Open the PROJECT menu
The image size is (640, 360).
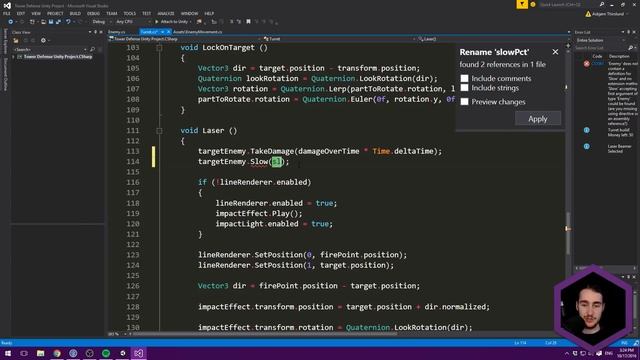55,13
